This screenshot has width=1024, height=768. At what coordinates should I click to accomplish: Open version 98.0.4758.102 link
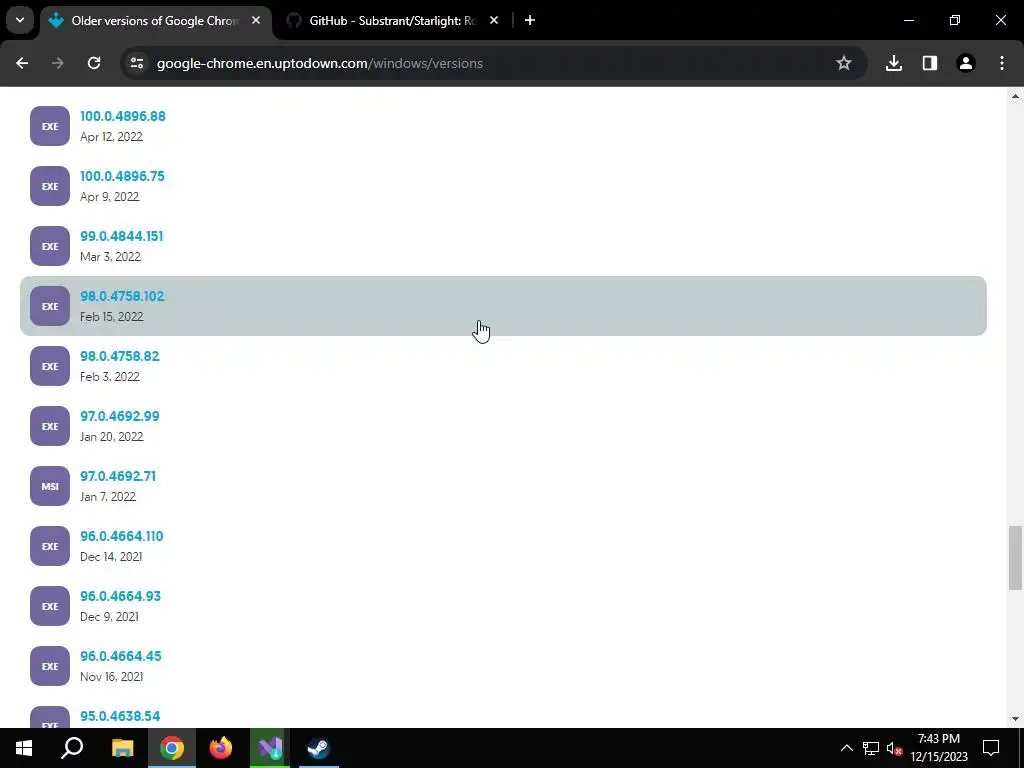click(122, 296)
